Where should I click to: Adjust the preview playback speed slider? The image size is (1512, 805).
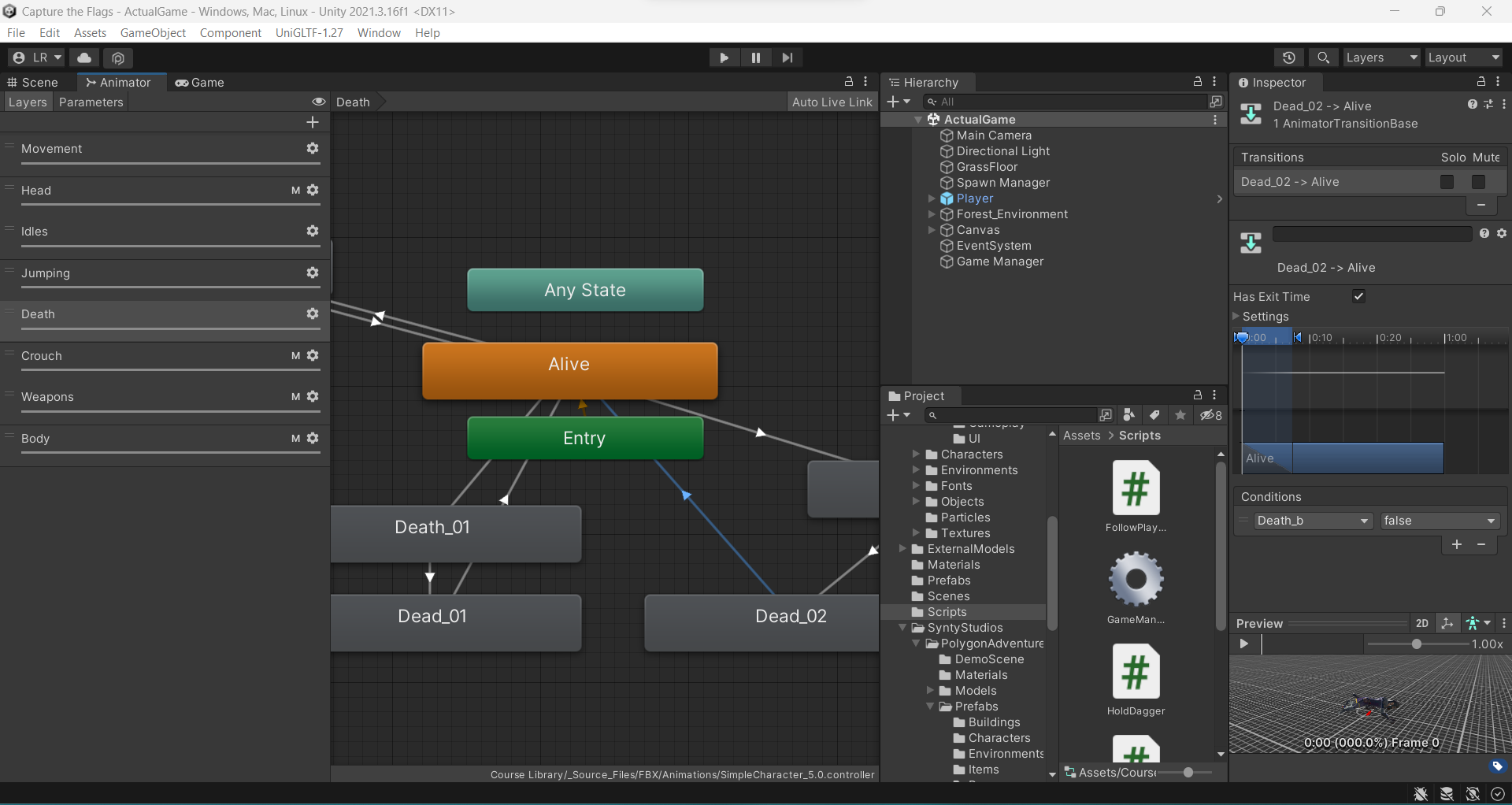(1417, 644)
